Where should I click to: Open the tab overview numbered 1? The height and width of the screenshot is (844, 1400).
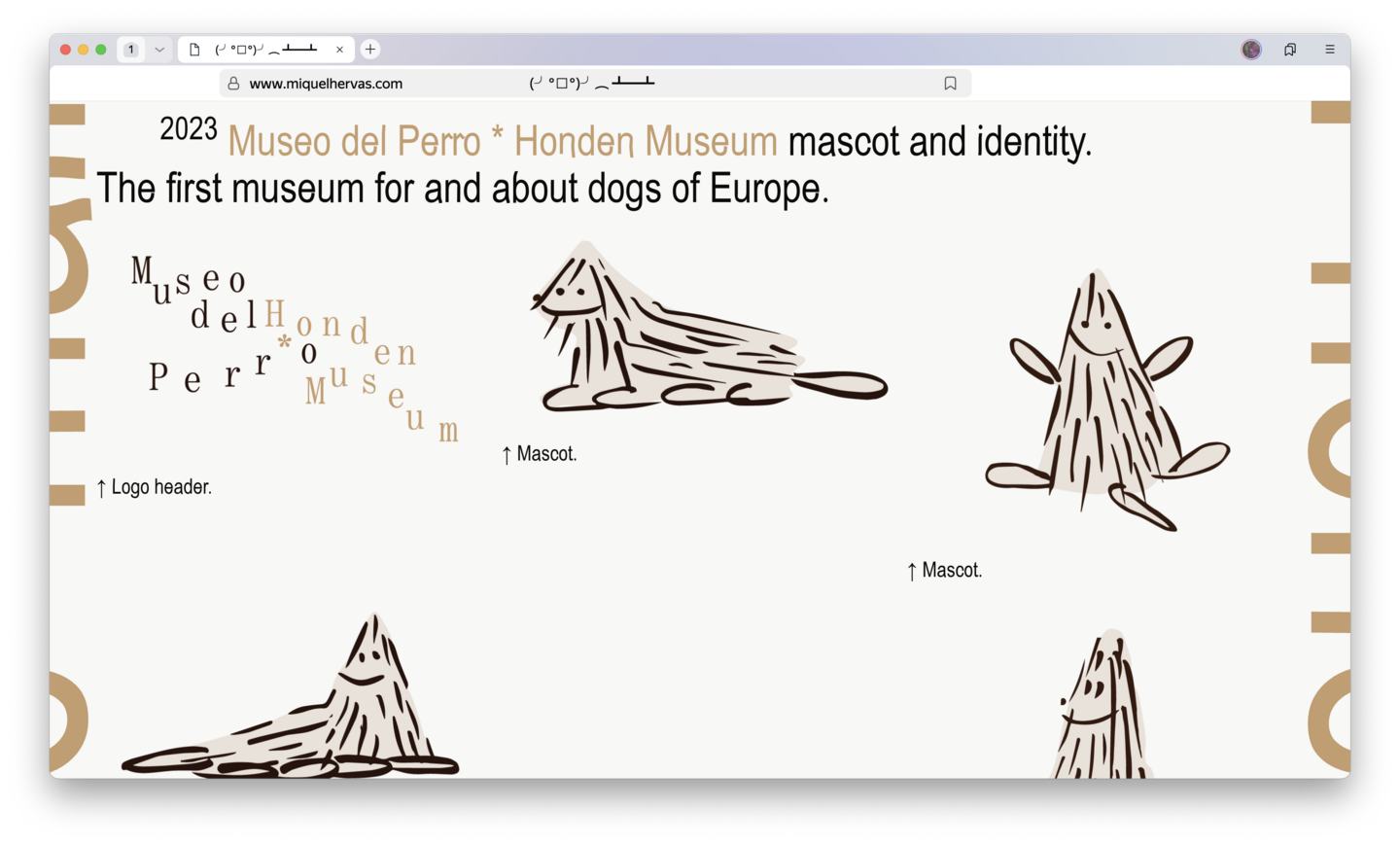click(131, 50)
